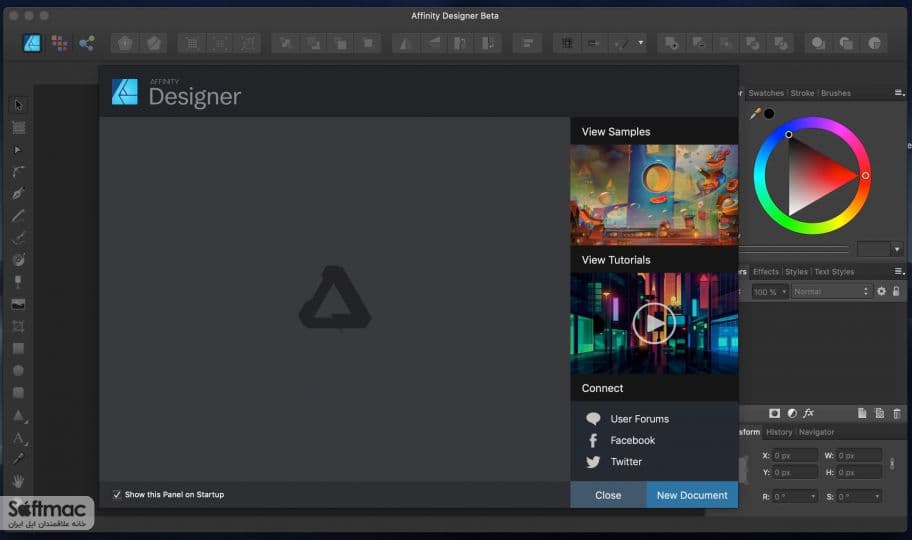This screenshot has height=540, width=912.
Task: Select the Rounded Rectangle tool
Action: [18, 393]
